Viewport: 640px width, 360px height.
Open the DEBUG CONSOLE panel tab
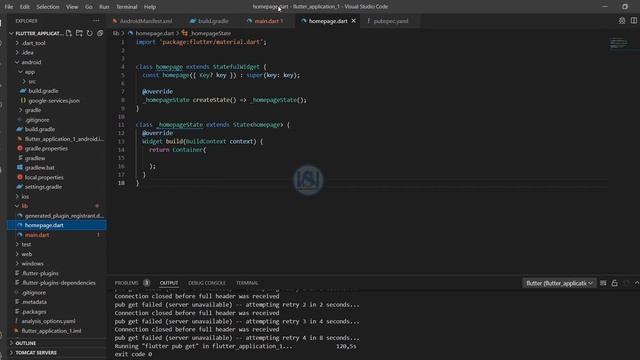207,283
